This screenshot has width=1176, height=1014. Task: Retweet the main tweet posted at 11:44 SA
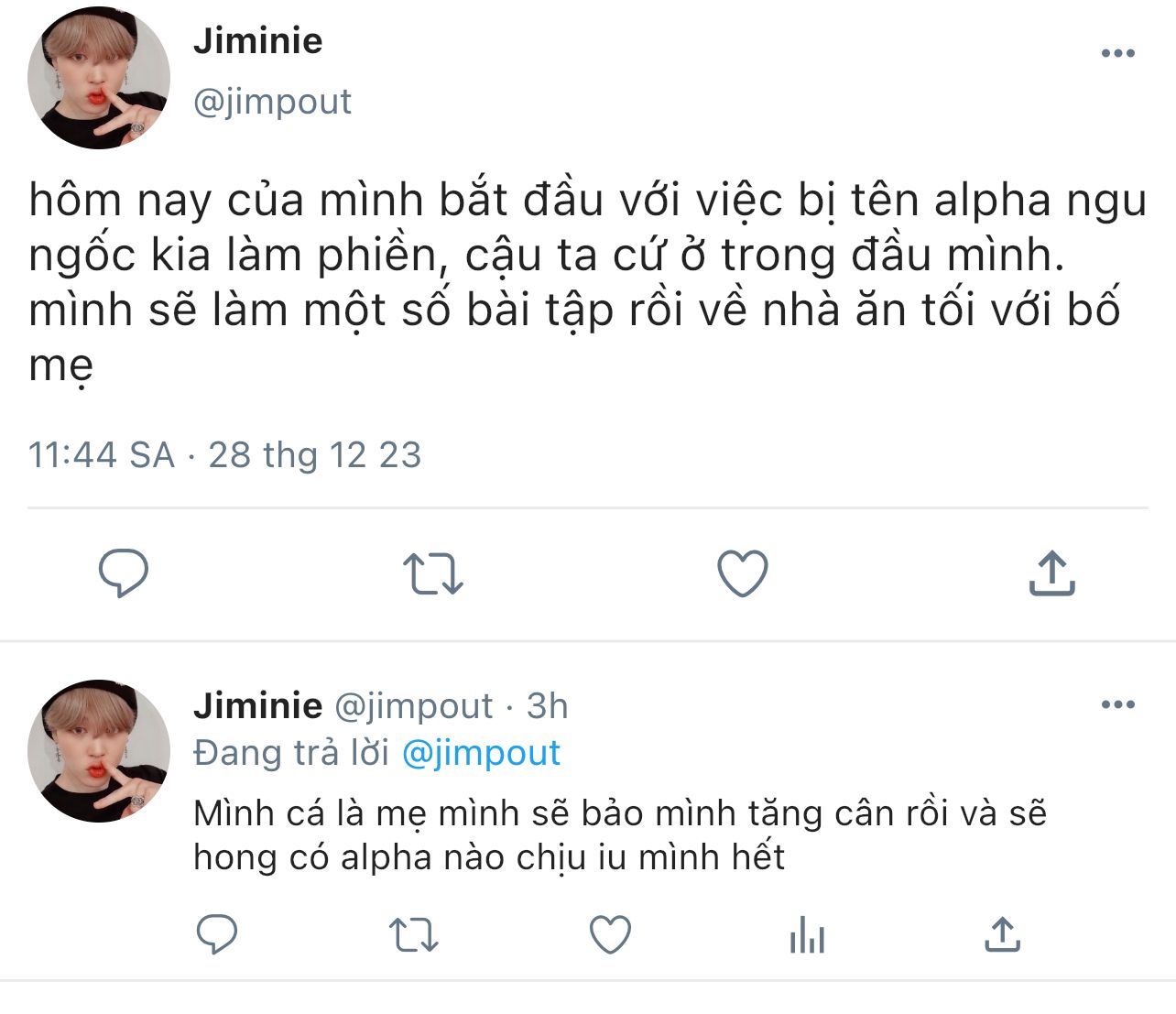[x=432, y=573]
